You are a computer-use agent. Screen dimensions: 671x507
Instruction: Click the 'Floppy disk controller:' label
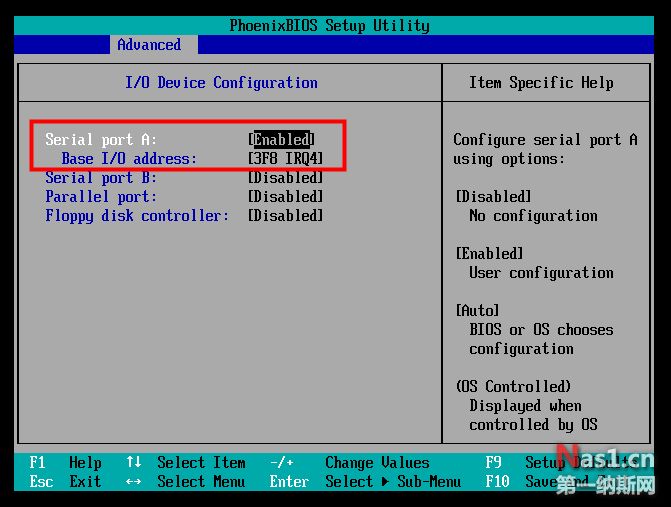click(x=137, y=216)
